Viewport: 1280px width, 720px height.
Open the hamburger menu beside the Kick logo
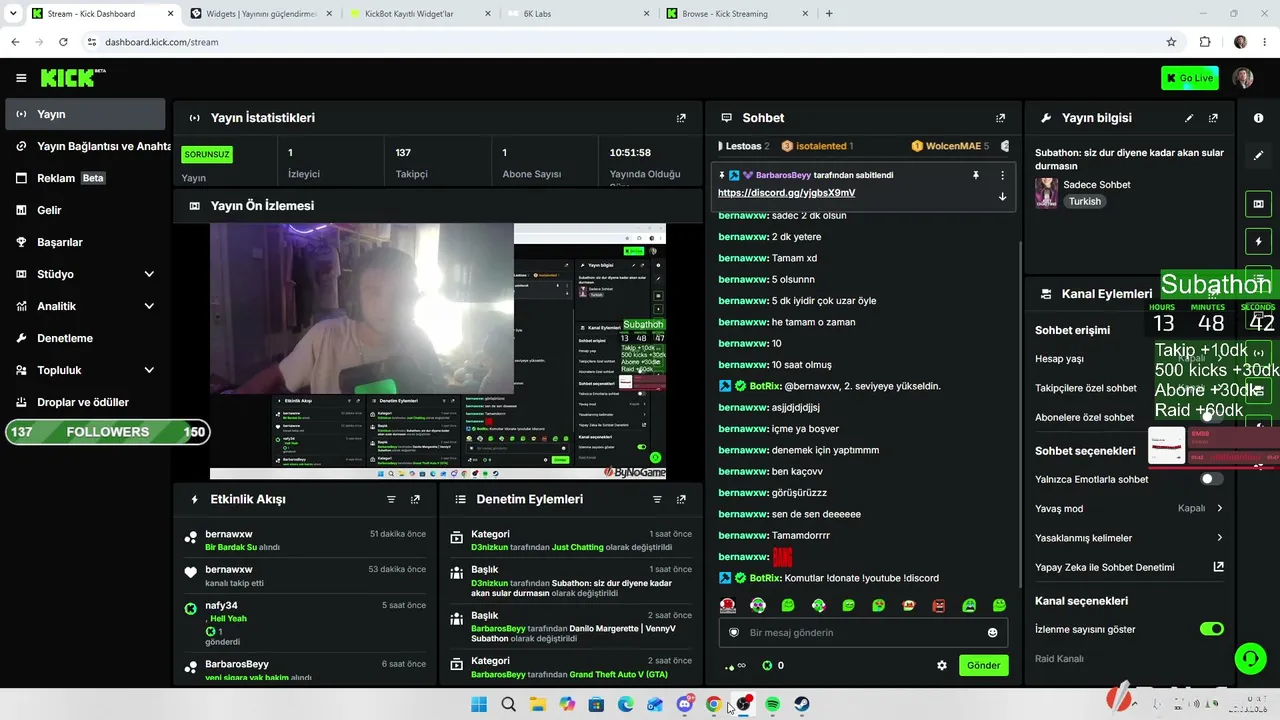(x=21, y=78)
